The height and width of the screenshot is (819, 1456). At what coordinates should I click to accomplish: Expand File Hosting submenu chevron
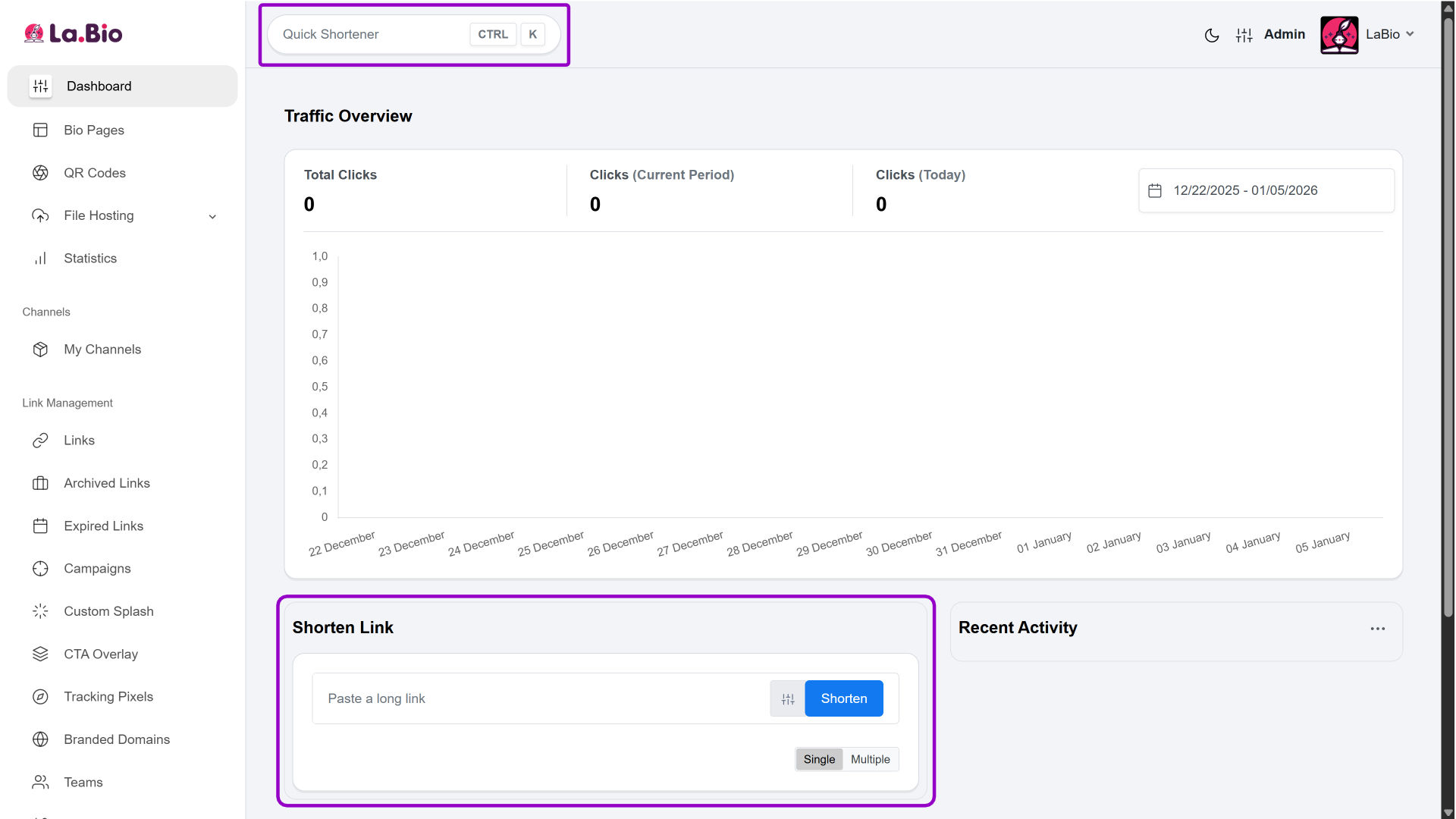tap(212, 217)
